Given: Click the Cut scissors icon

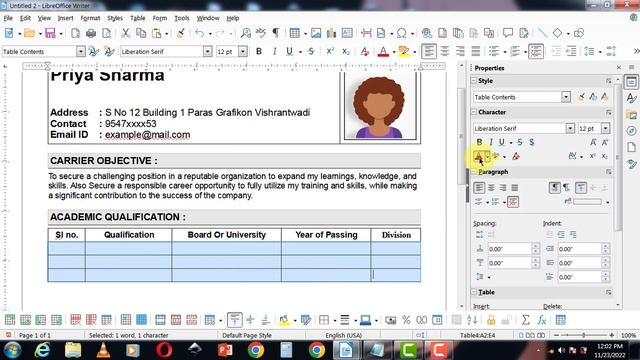Looking at the screenshot, I should tap(126, 33).
